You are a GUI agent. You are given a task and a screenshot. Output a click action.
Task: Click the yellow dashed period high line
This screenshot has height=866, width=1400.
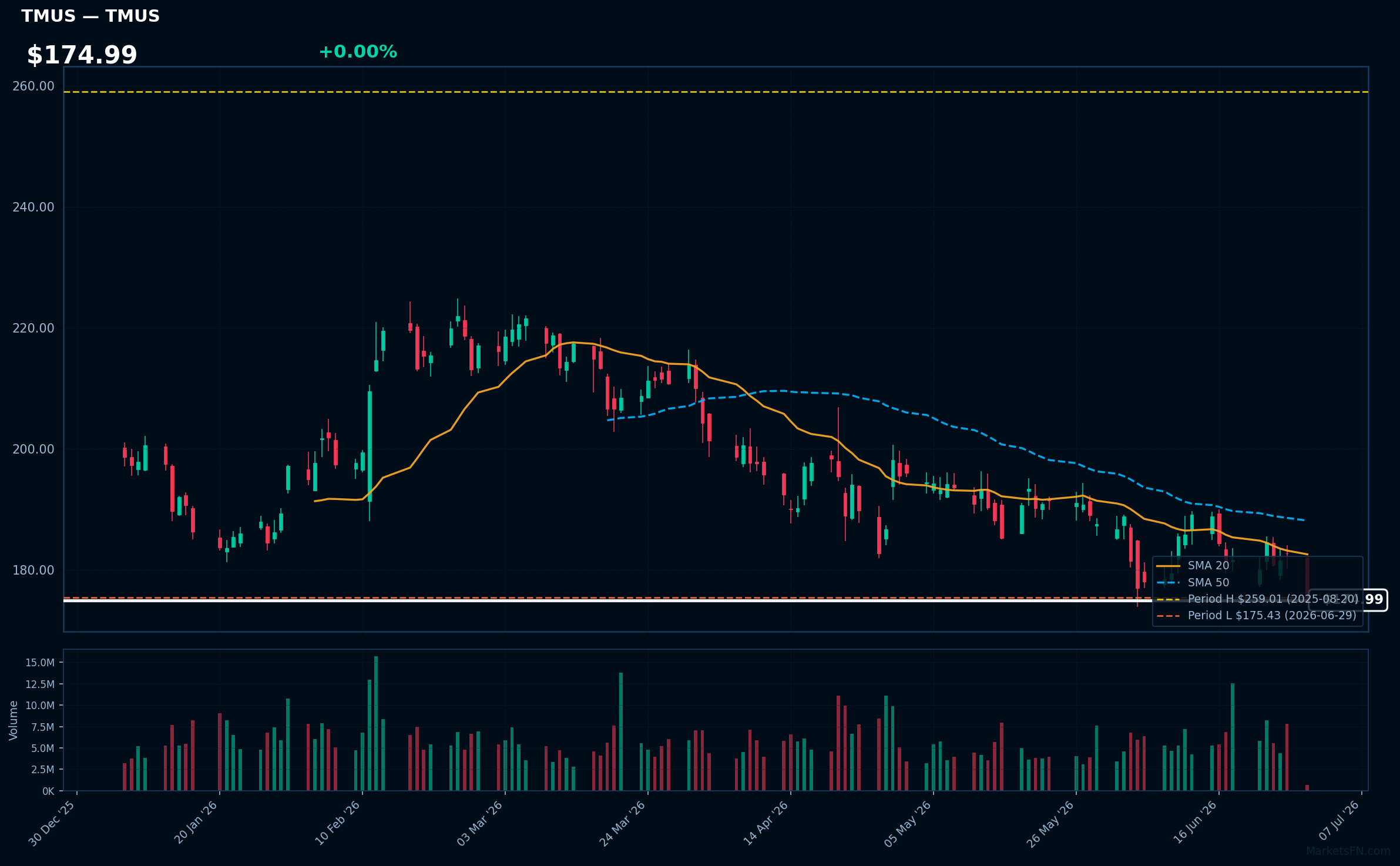tap(716, 92)
